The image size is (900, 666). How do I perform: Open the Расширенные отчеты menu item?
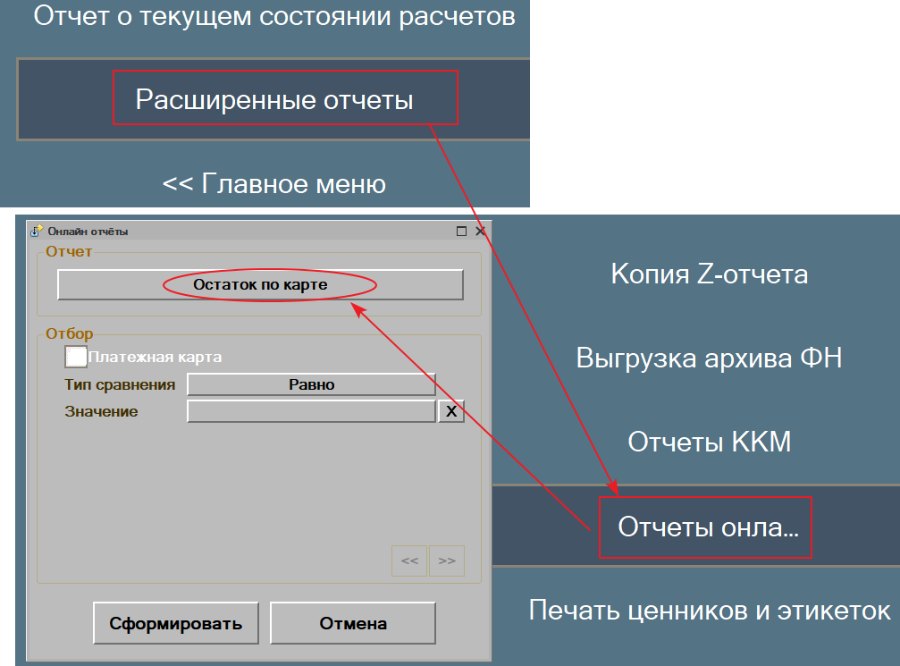pyautogui.click(x=274, y=99)
